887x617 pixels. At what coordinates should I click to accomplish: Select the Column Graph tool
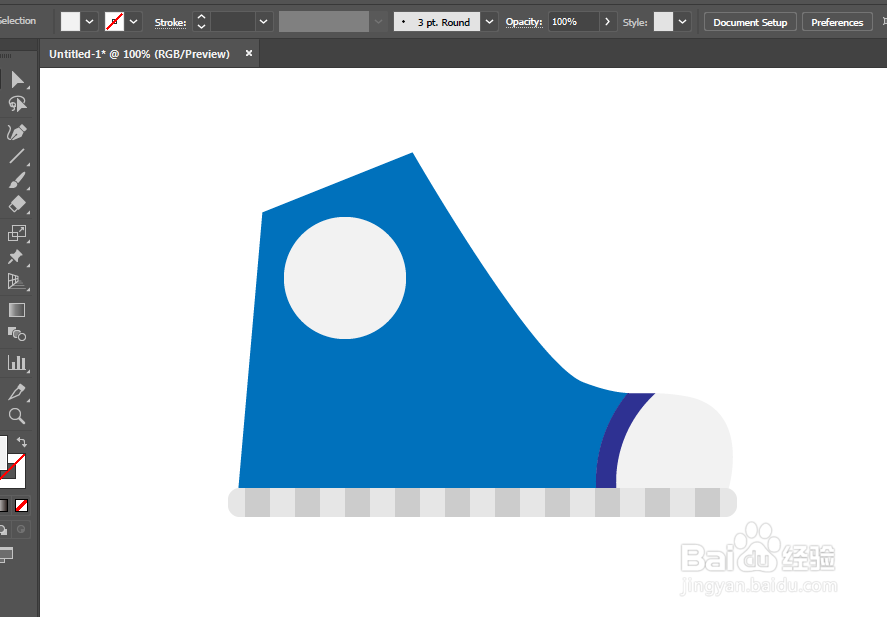pos(17,363)
